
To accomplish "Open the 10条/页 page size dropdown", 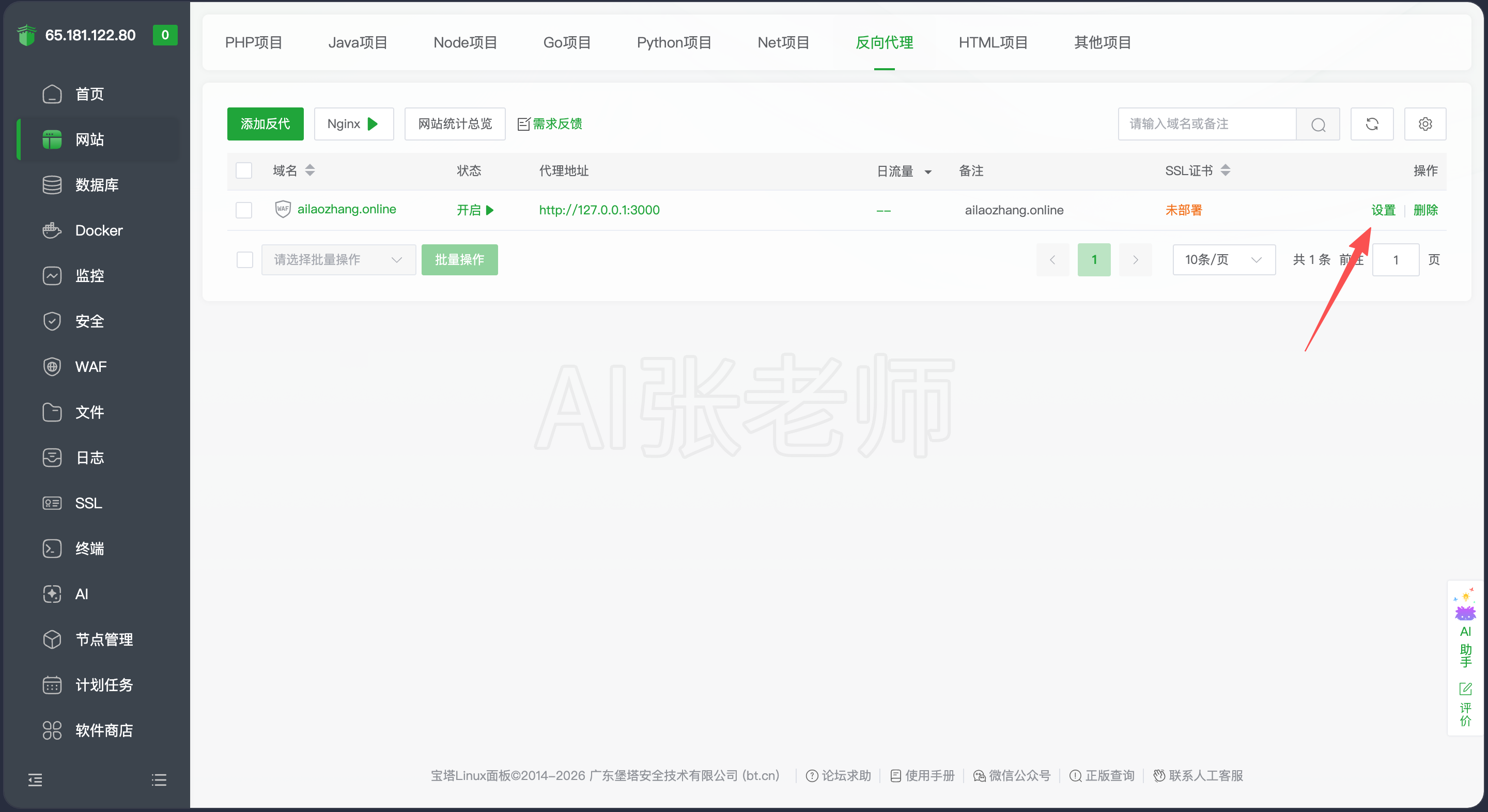I will click(x=1224, y=260).
